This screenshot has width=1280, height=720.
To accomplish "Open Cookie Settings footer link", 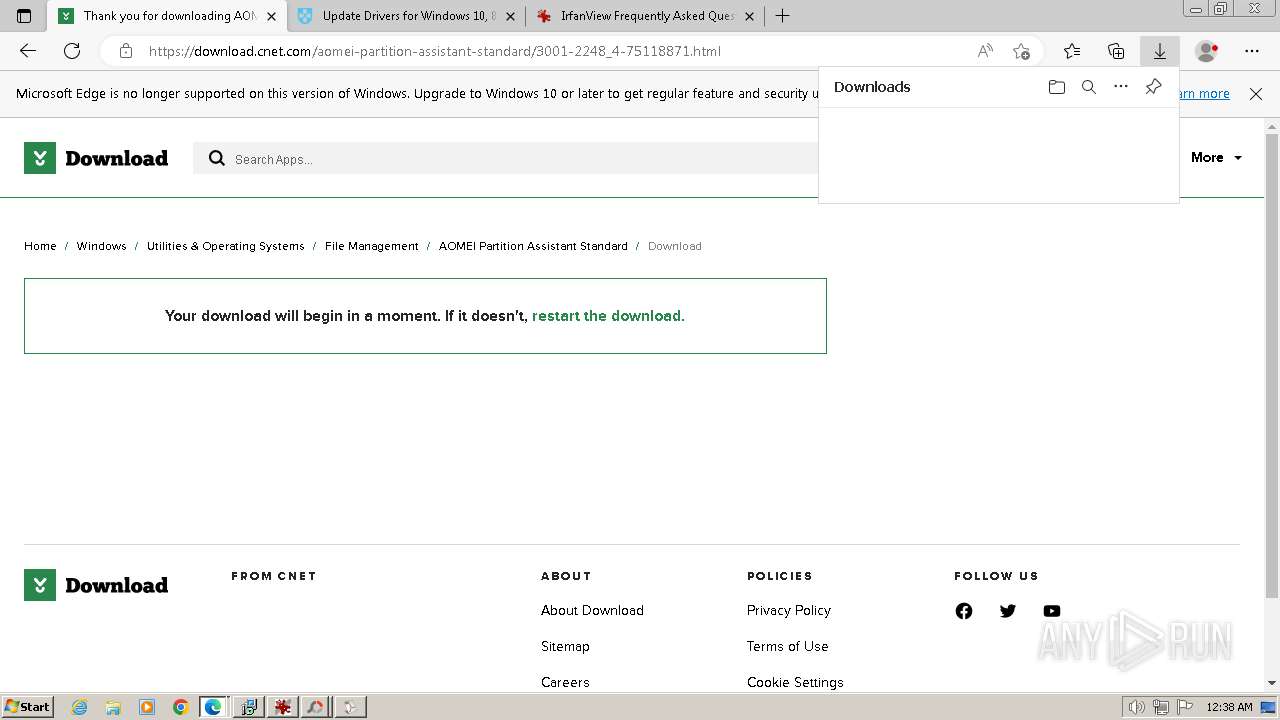I will [x=795, y=682].
